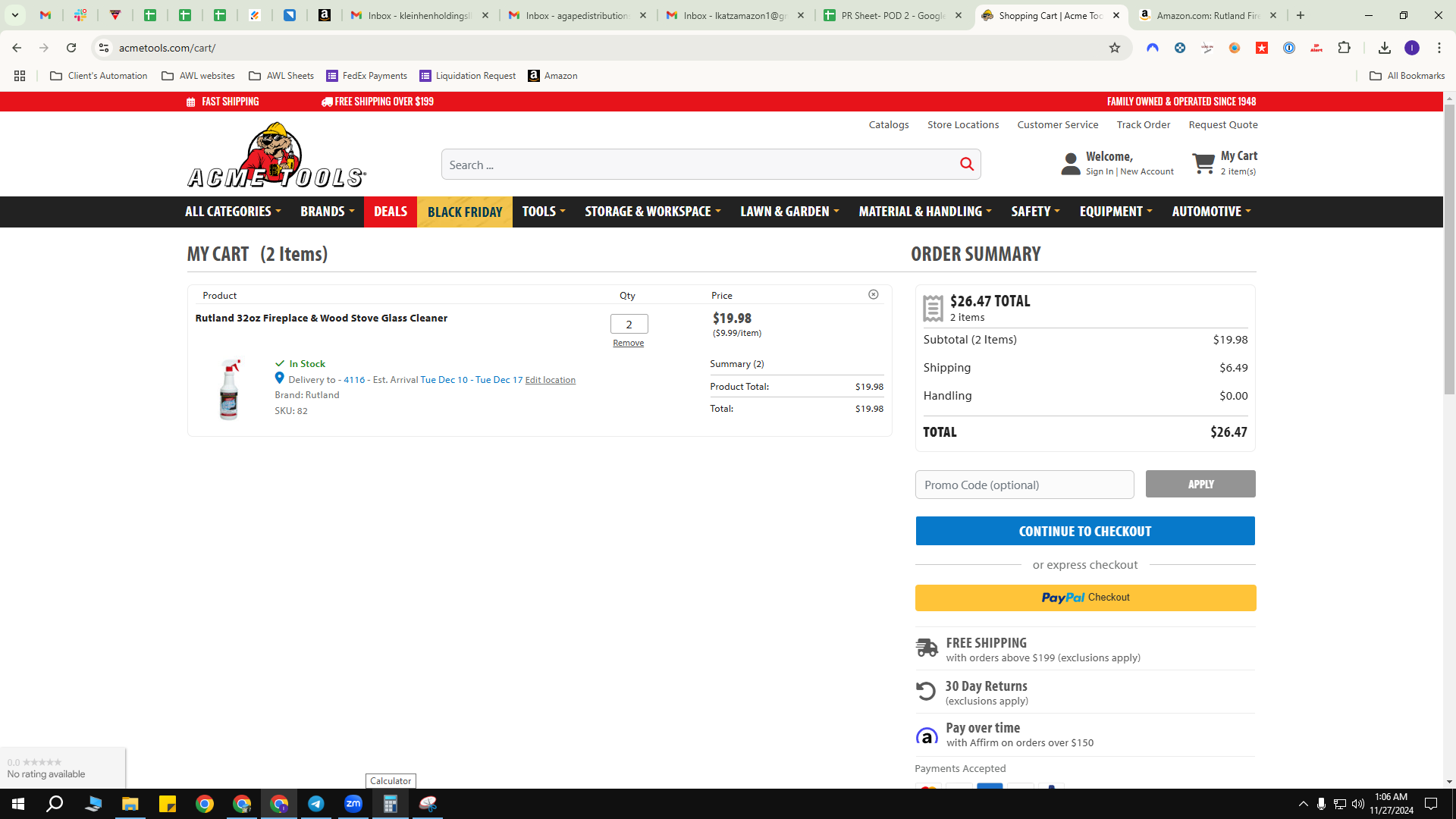Apply the promo code
The height and width of the screenshot is (819, 1456).
click(x=1200, y=484)
